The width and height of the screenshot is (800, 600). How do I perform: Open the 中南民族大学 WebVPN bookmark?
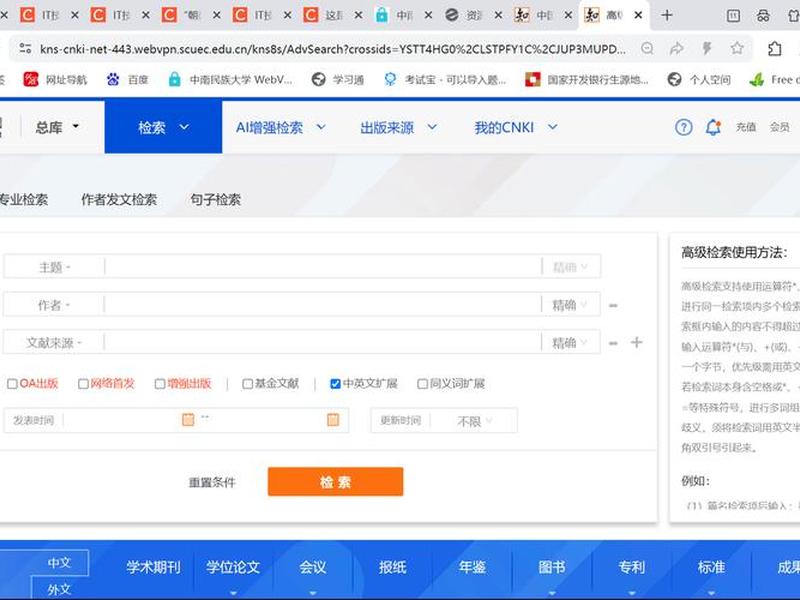point(231,80)
